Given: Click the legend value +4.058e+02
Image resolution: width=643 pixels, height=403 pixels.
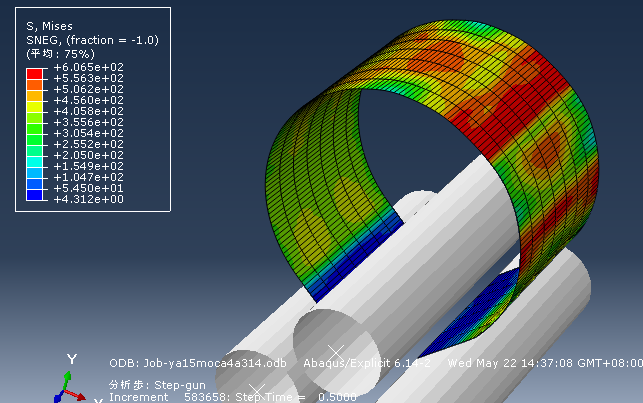Looking at the screenshot, I should (x=89, y=111).
